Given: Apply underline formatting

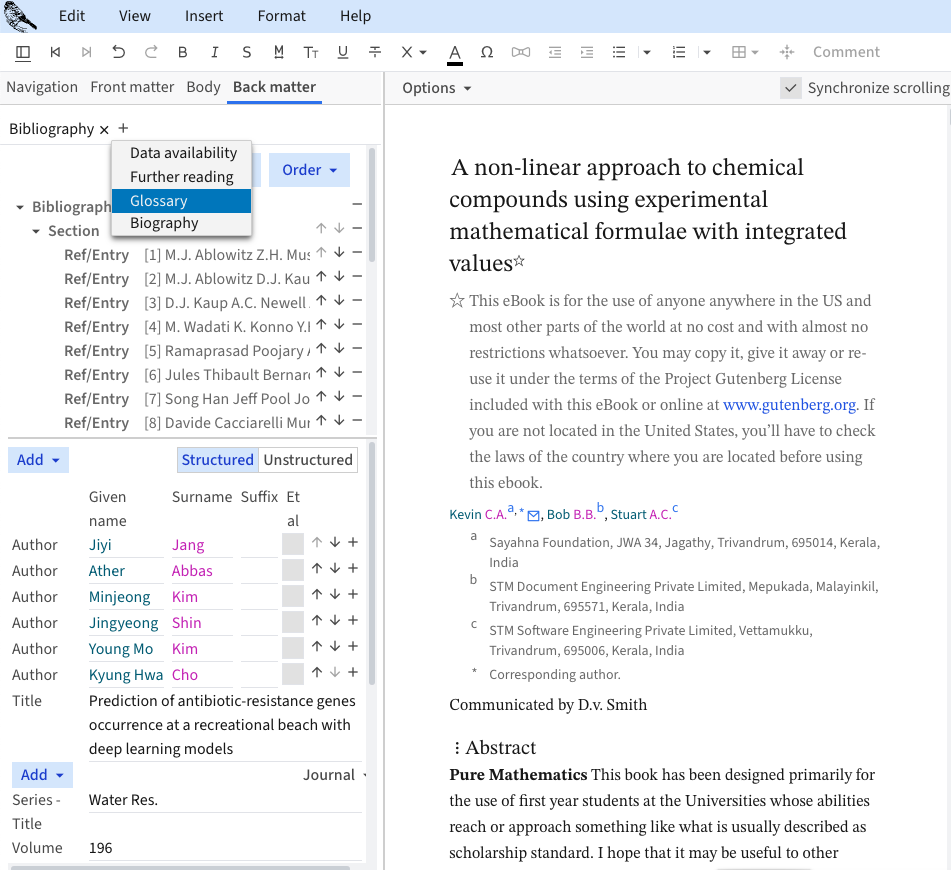Looking at the screenshot, I should point(343,52).
